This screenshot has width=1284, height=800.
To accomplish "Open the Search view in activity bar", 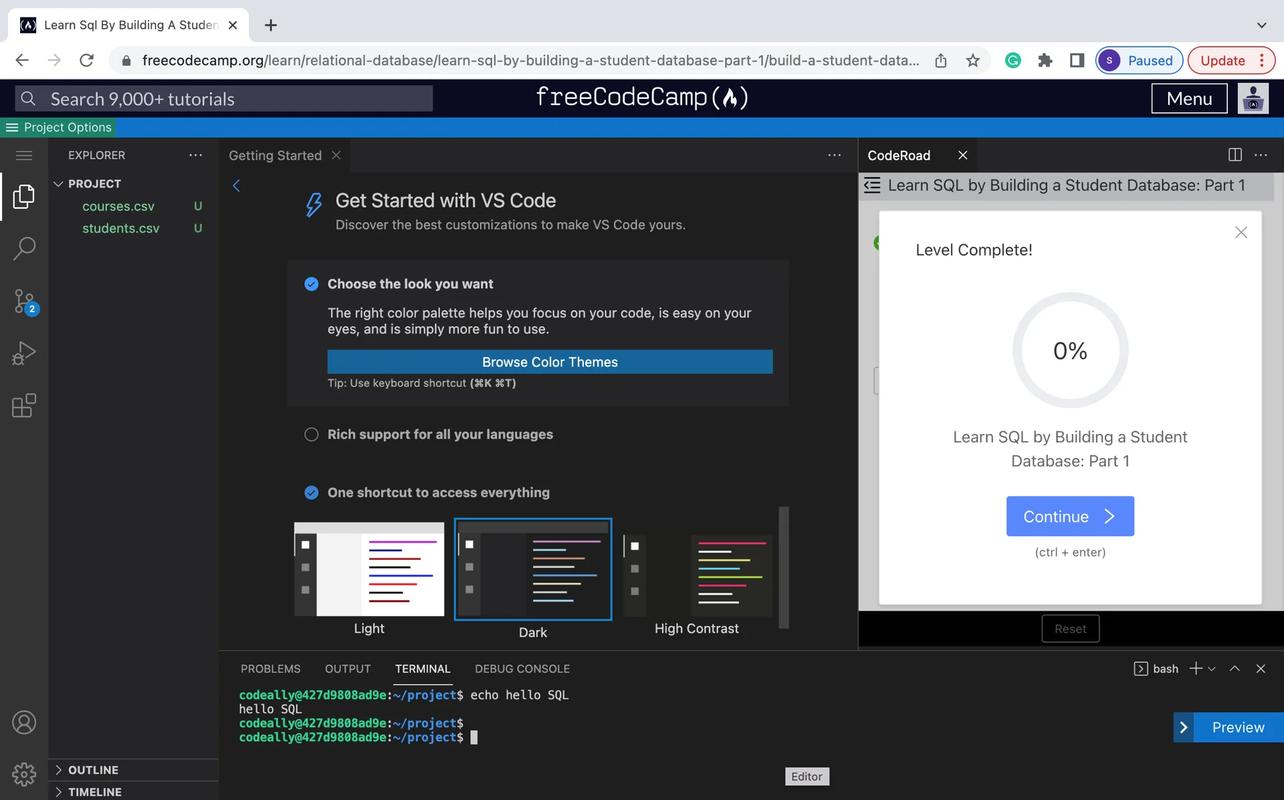I will tap(24, 248).
